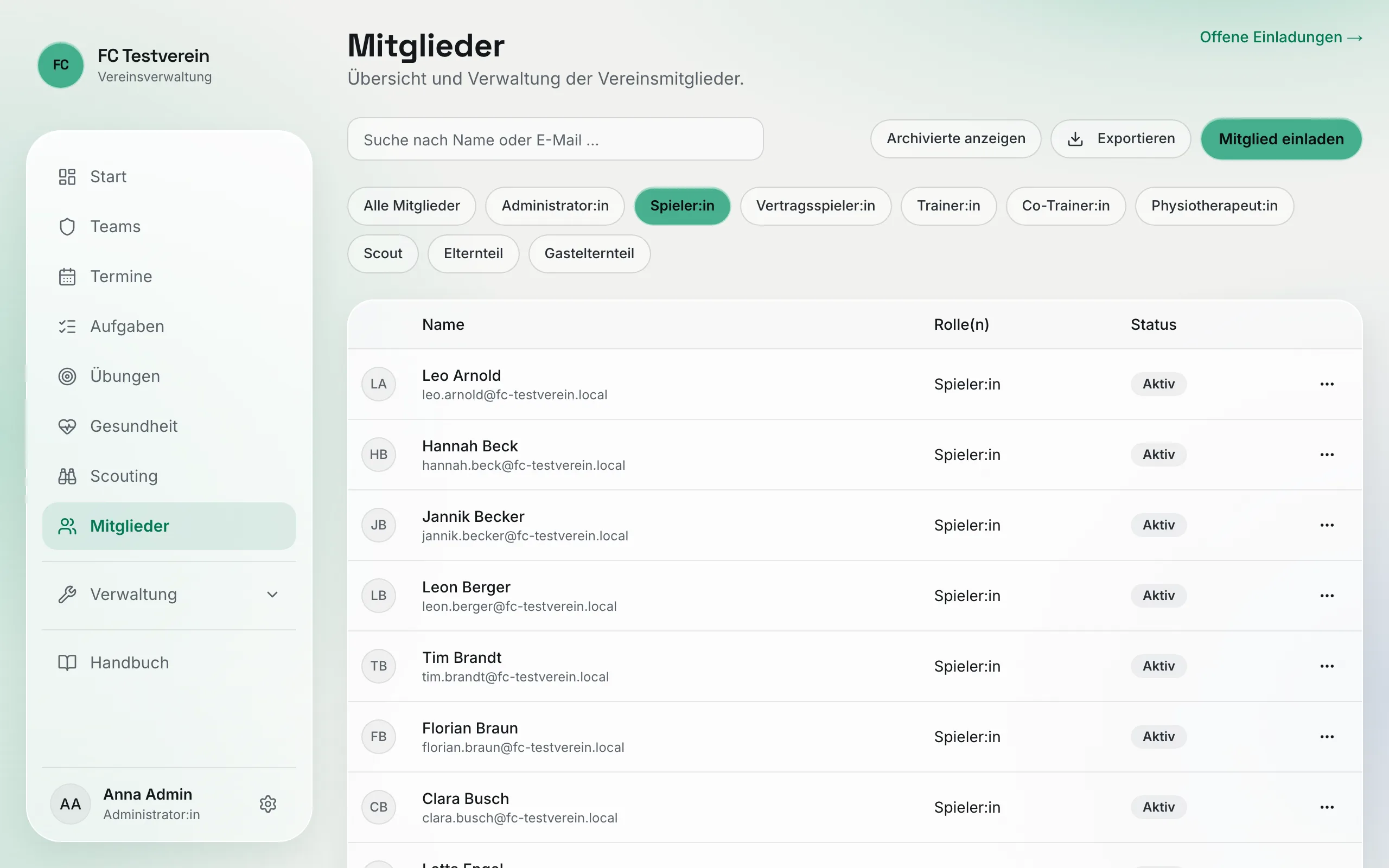Image resolution: width=1389 pixels, height=868 pixels.
Task: Select the Alle Mitglieder filter
Action: pyautogui.click(x=411, y=206)
